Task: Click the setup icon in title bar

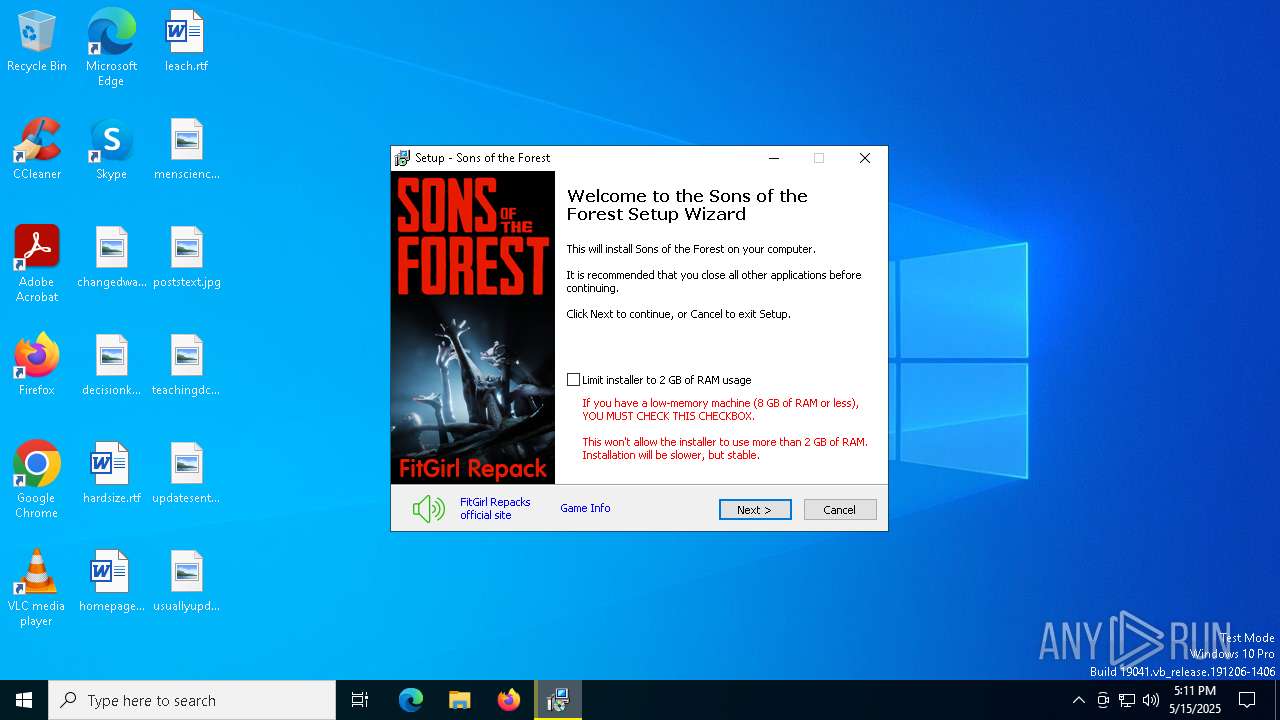Action: (402, 158)
